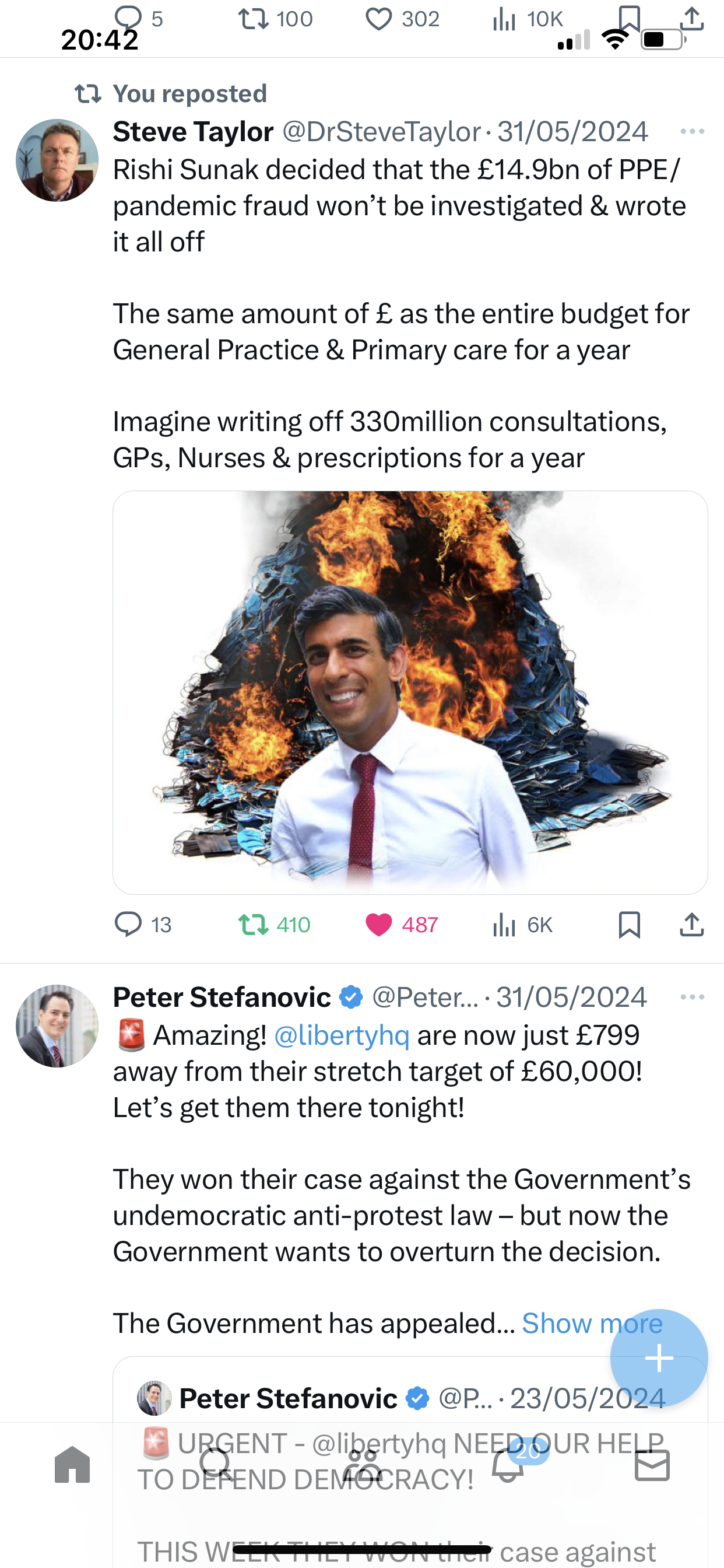
Task: Open more options for Peter Stefanovic's post
Action: (x=693, y=997)
